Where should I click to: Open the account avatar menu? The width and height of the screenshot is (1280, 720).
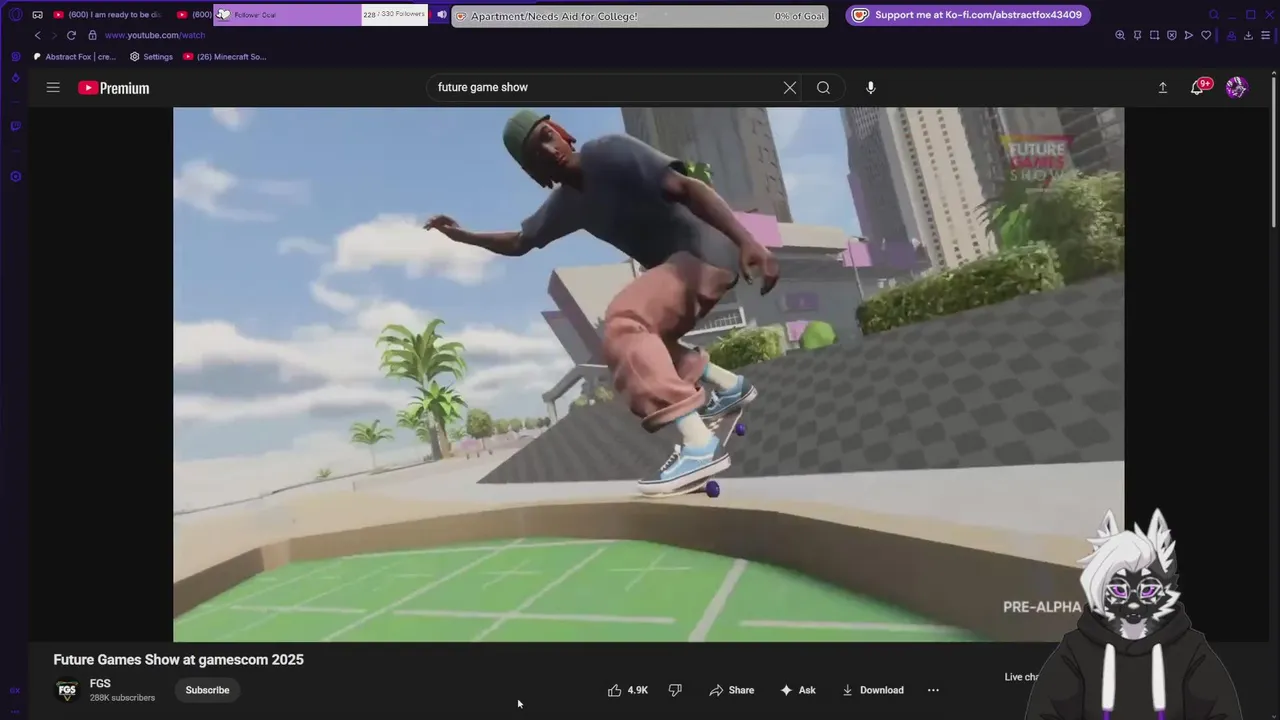point(1237,88)
